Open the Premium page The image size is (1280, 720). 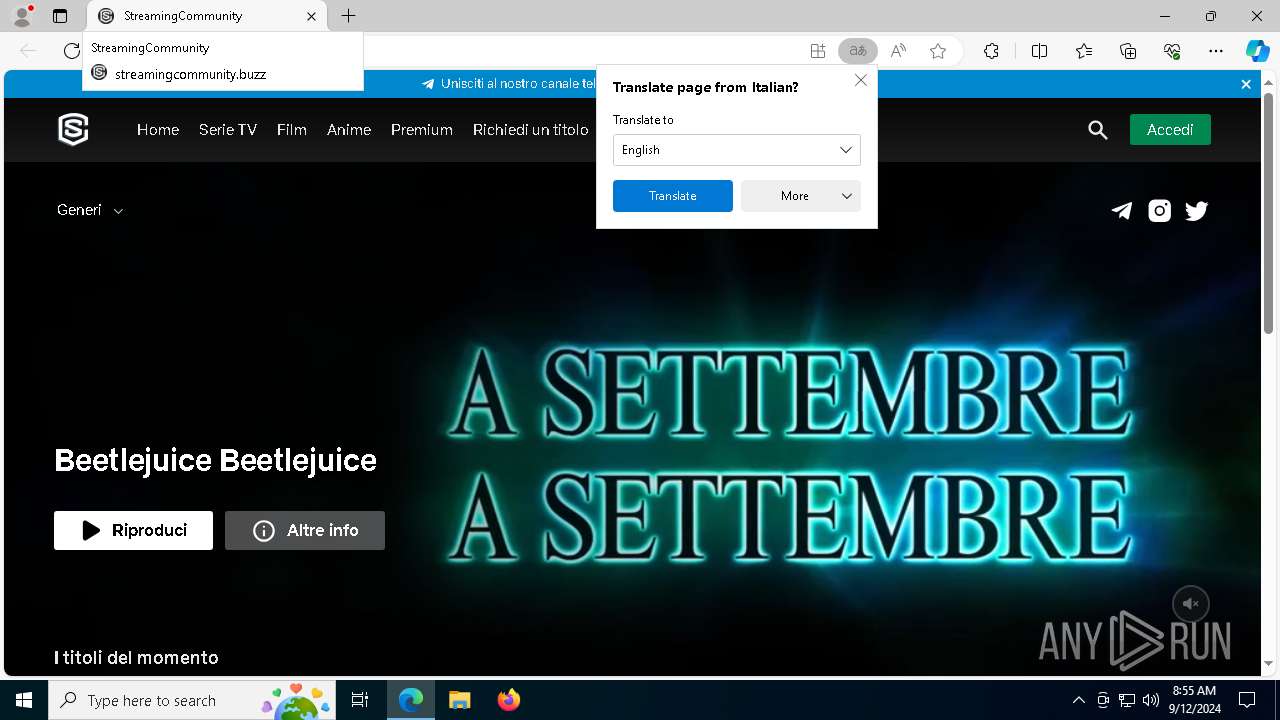tap(422, 130)
